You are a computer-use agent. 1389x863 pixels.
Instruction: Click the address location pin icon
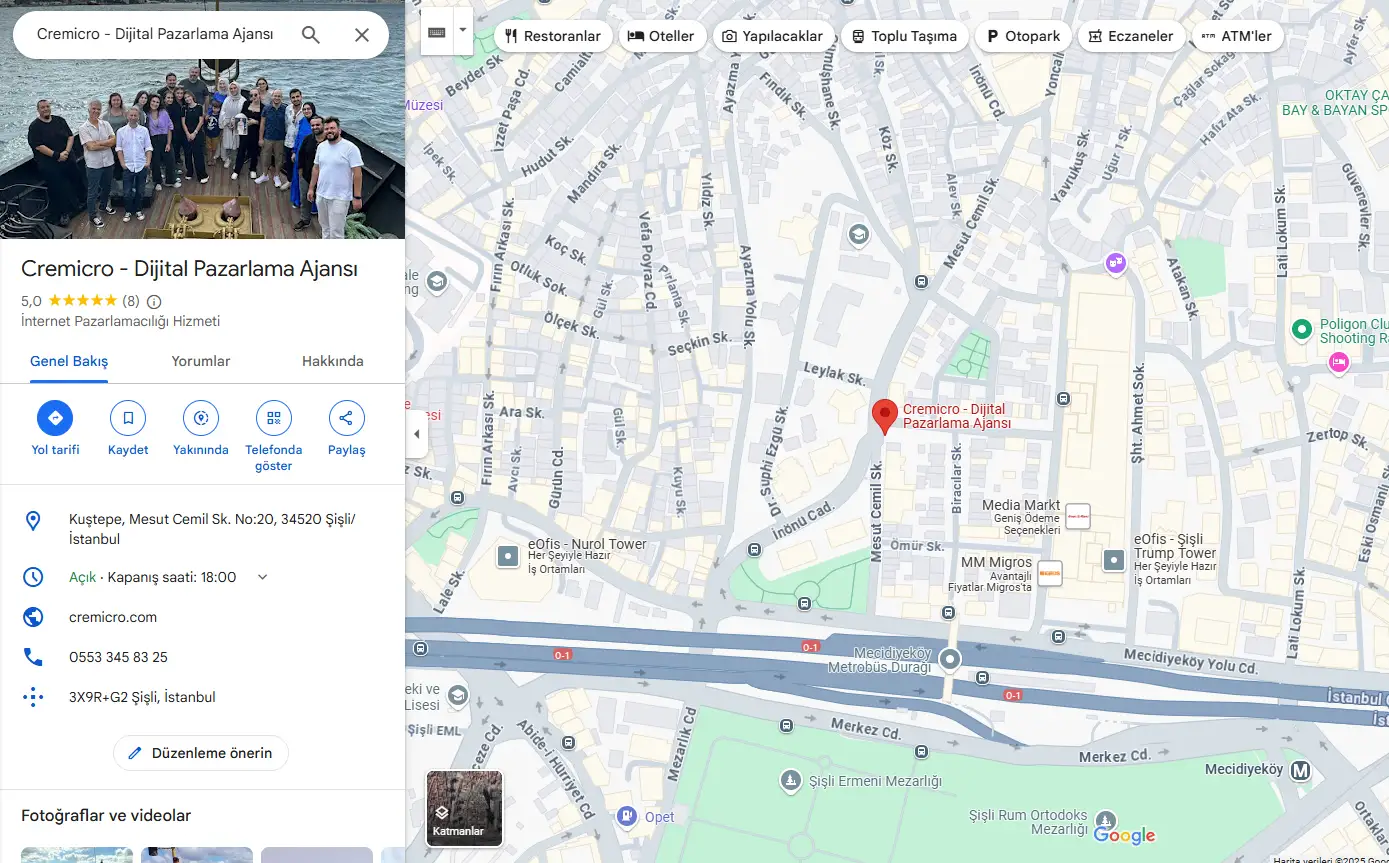[33, 521]
